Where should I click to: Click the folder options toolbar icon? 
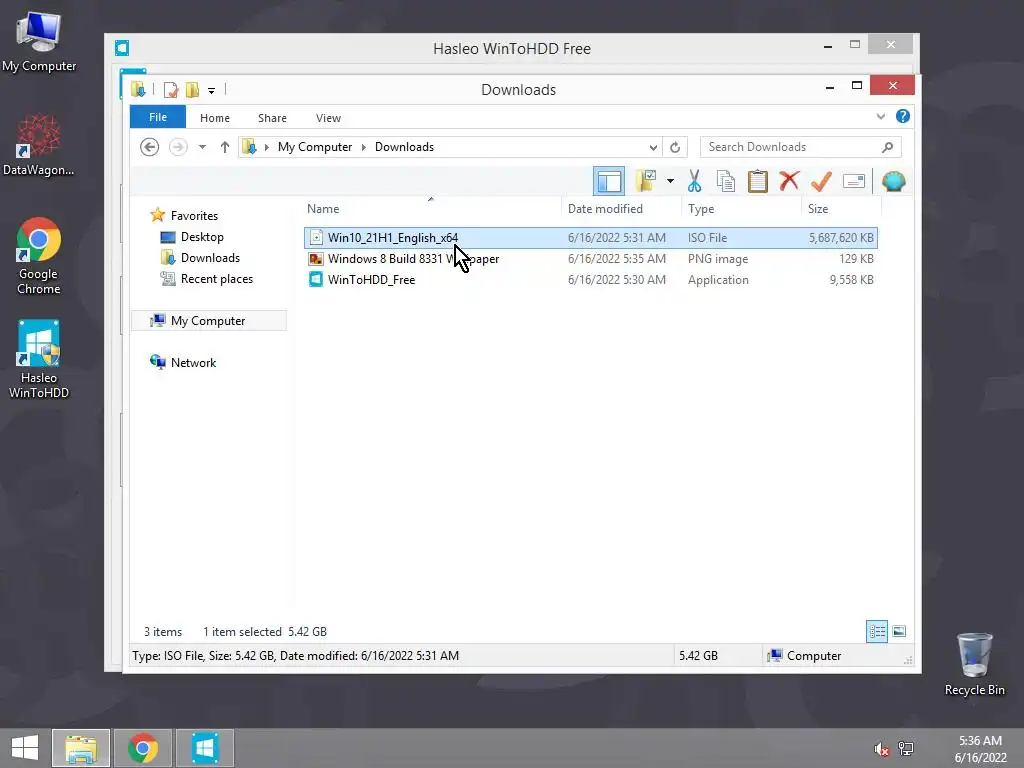click(x=647, y=181)
